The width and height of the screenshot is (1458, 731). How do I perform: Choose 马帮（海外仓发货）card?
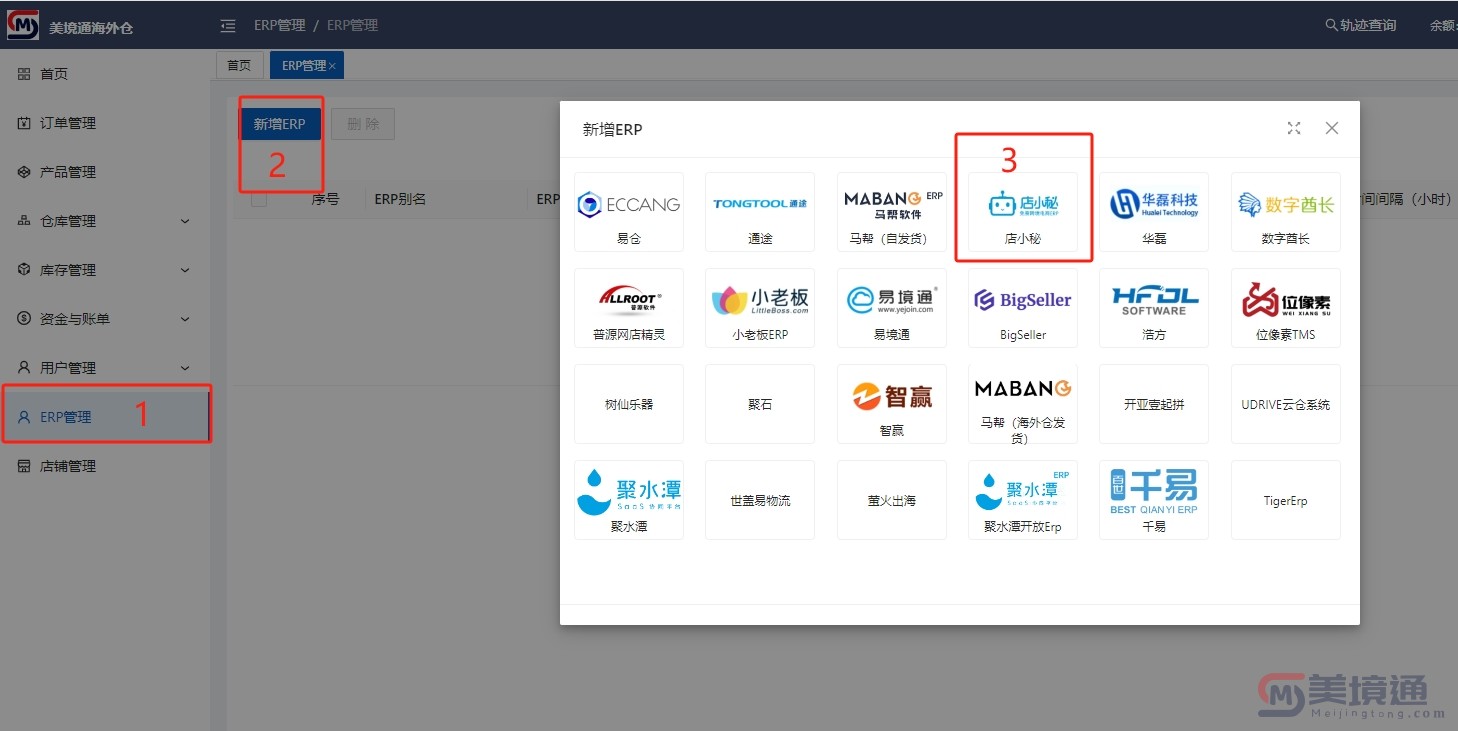(x=1023, y=404)
